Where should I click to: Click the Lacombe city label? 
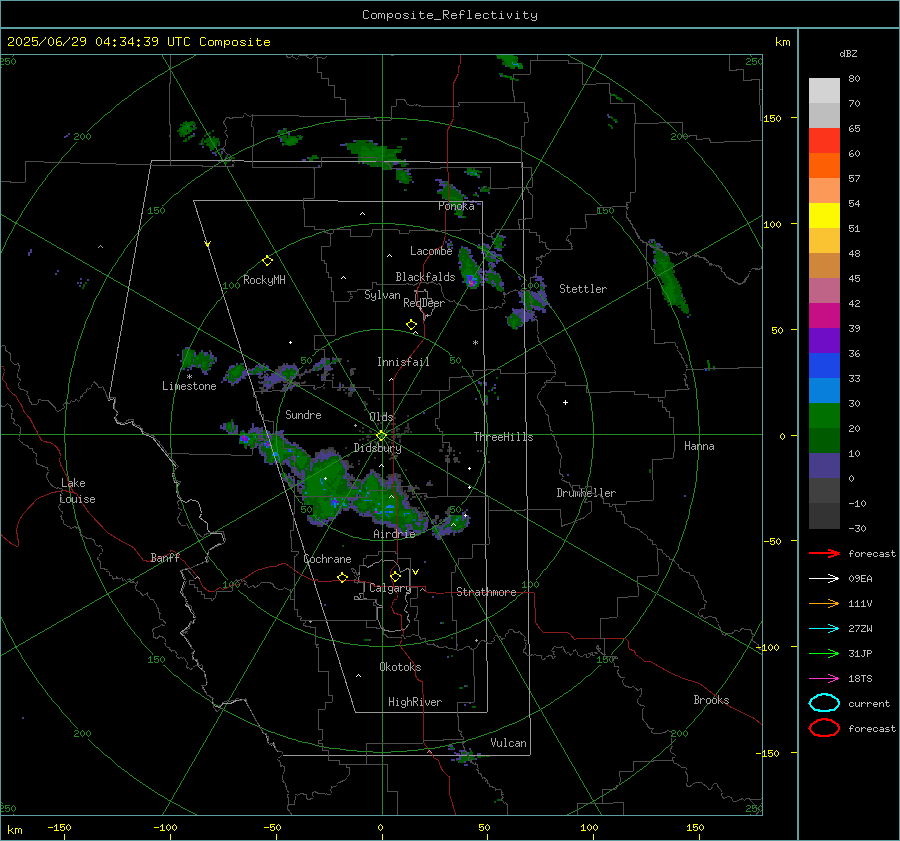click(x=431, y=251)
